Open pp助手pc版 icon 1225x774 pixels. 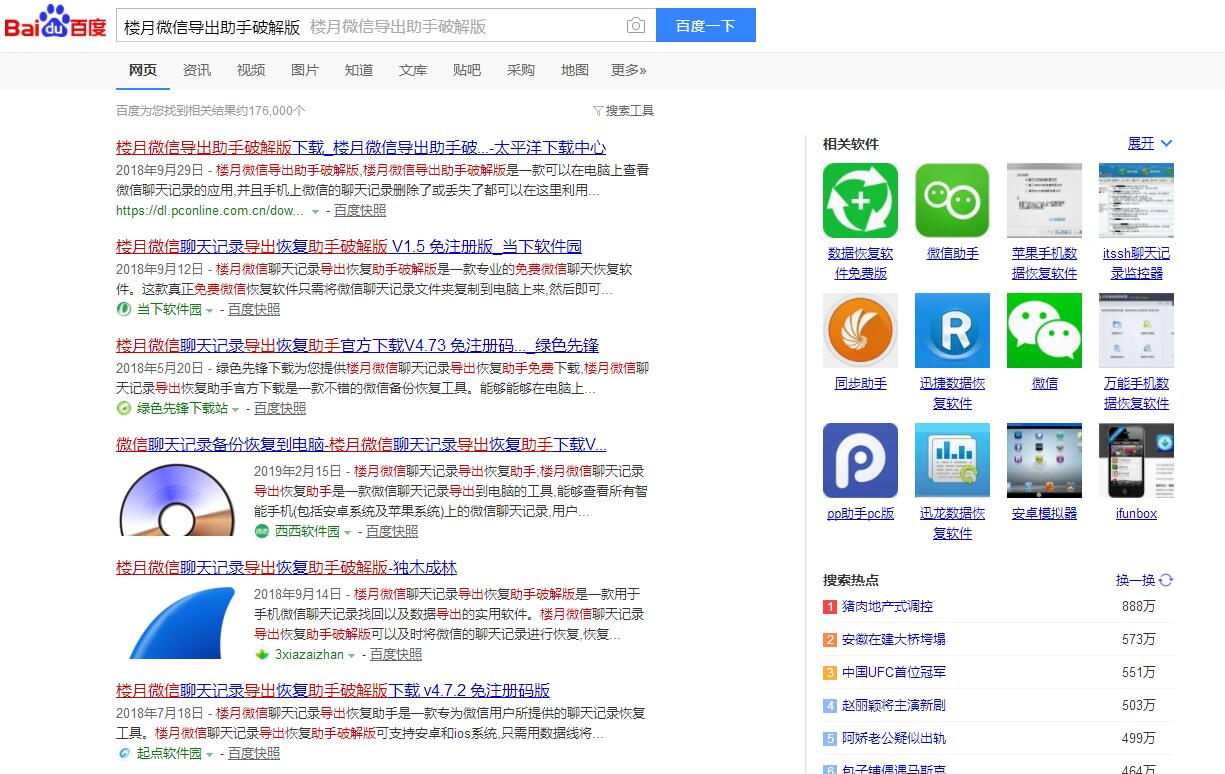(860, 460)
